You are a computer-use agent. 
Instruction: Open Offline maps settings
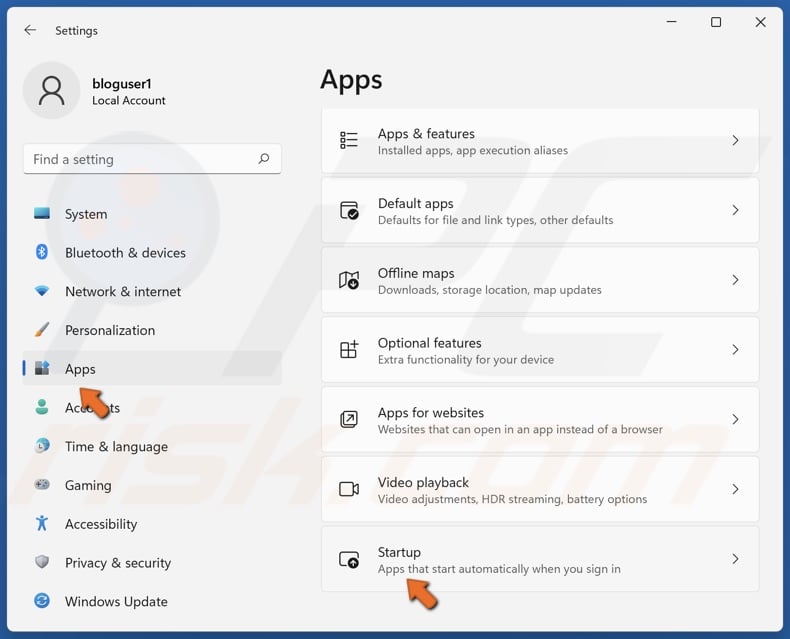pyautogui.click(x=540, y=280)
